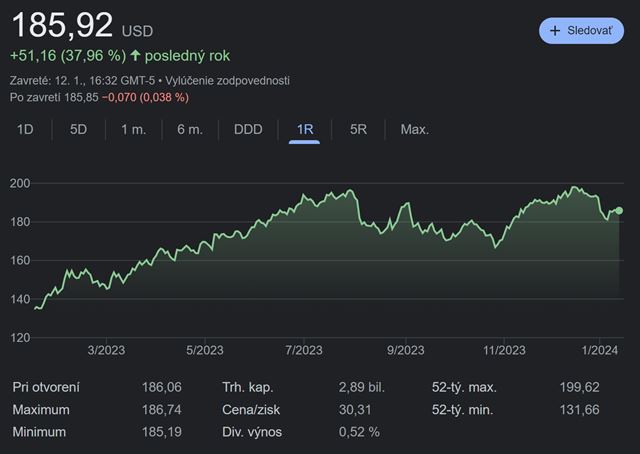The image size is (640, 454).
Task: Click the Pri otvorení value 186,06
Action: pos(163,387)
